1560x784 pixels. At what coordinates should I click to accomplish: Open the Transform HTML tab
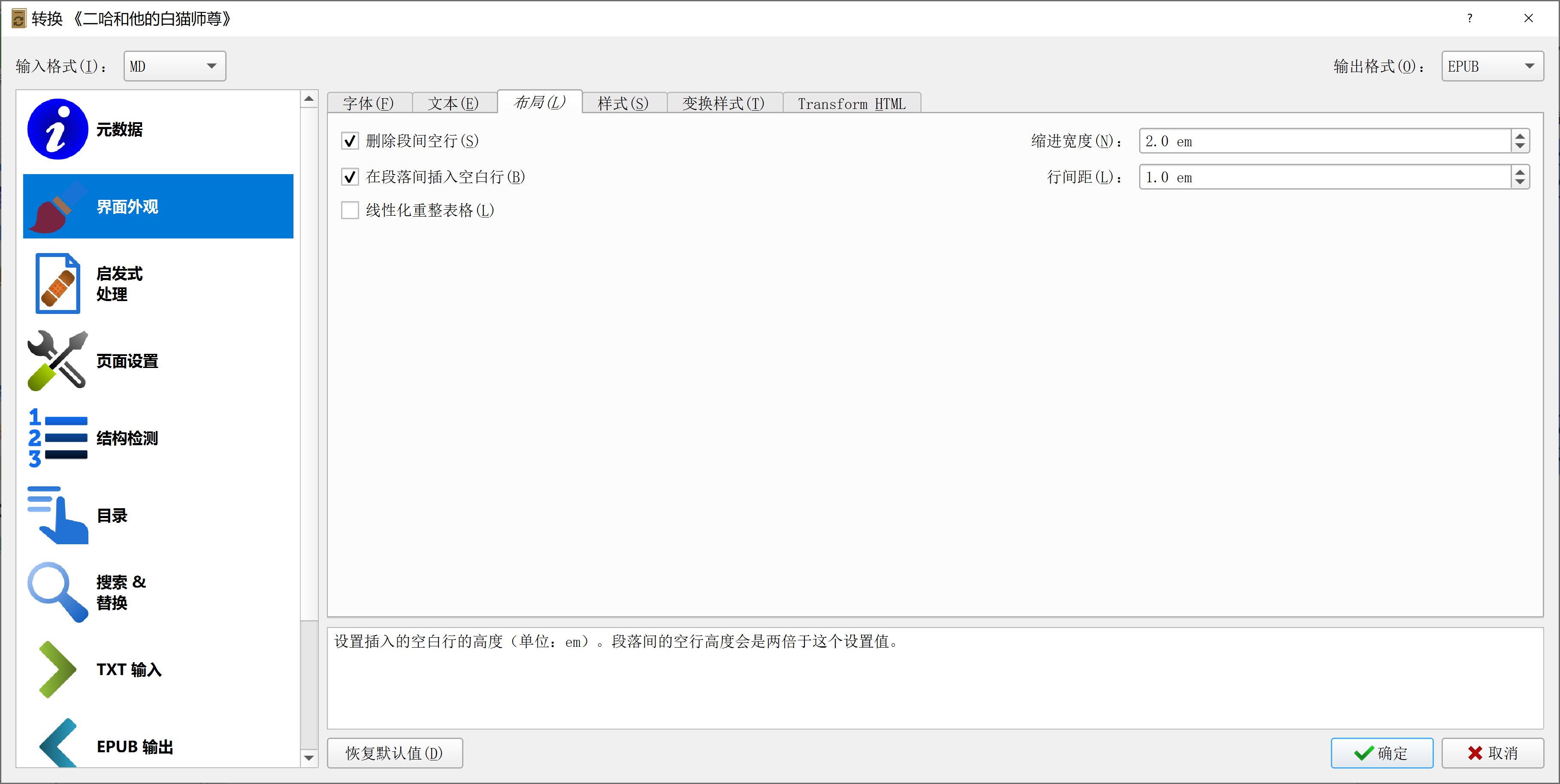point(852,103)
